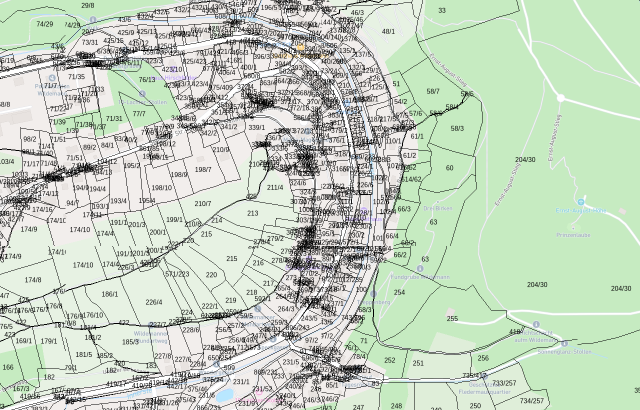Select parcel label 61/1

click(417, 136)
